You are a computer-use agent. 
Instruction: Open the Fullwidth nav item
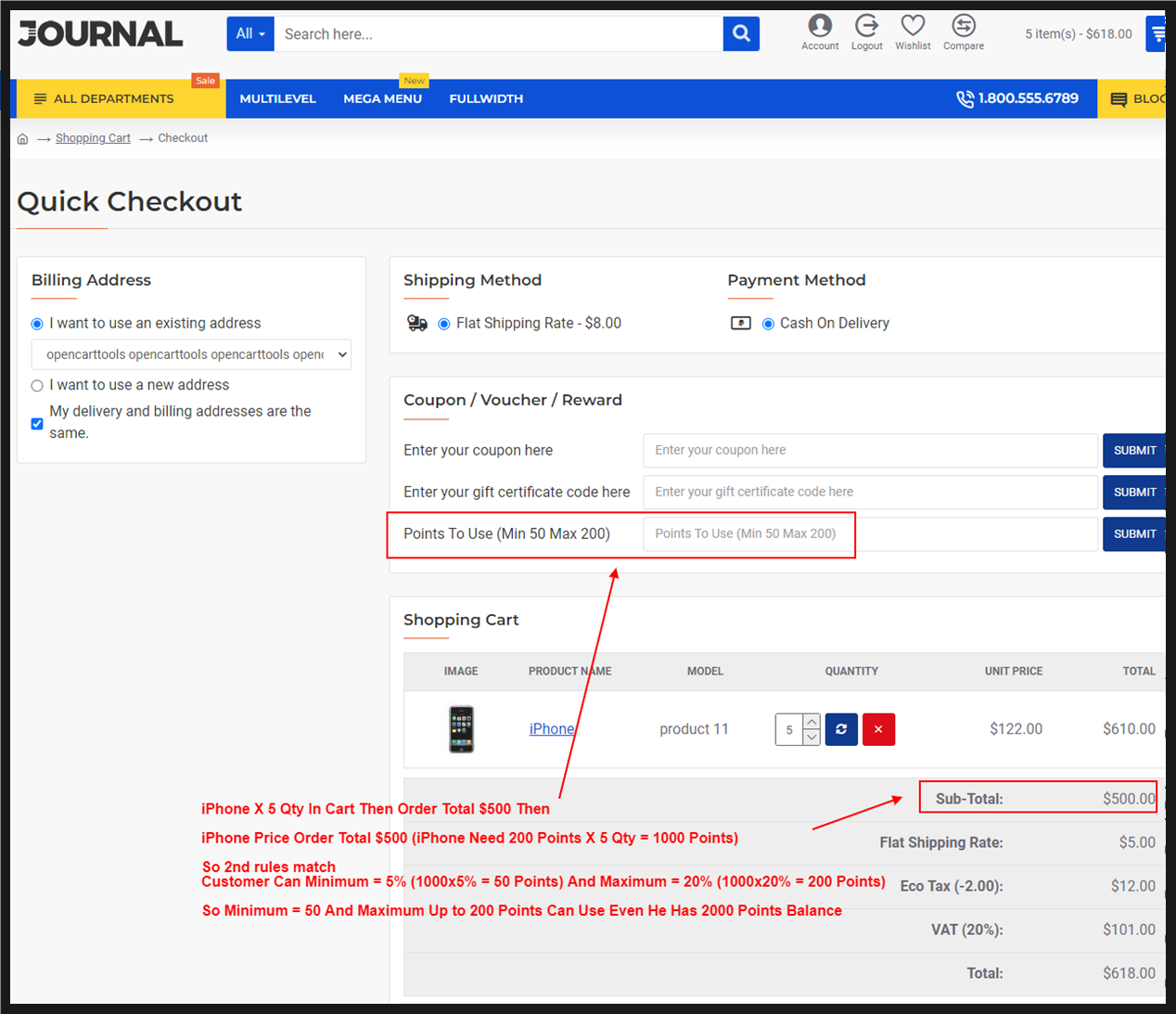(486, 99)
